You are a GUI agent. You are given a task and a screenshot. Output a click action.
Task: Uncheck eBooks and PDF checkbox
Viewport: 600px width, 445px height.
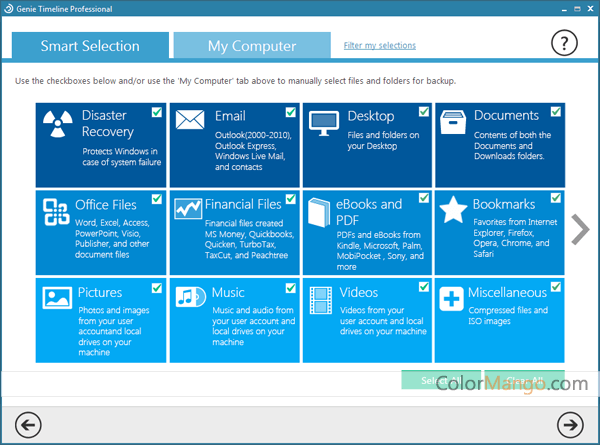click(x=424, y=198)
